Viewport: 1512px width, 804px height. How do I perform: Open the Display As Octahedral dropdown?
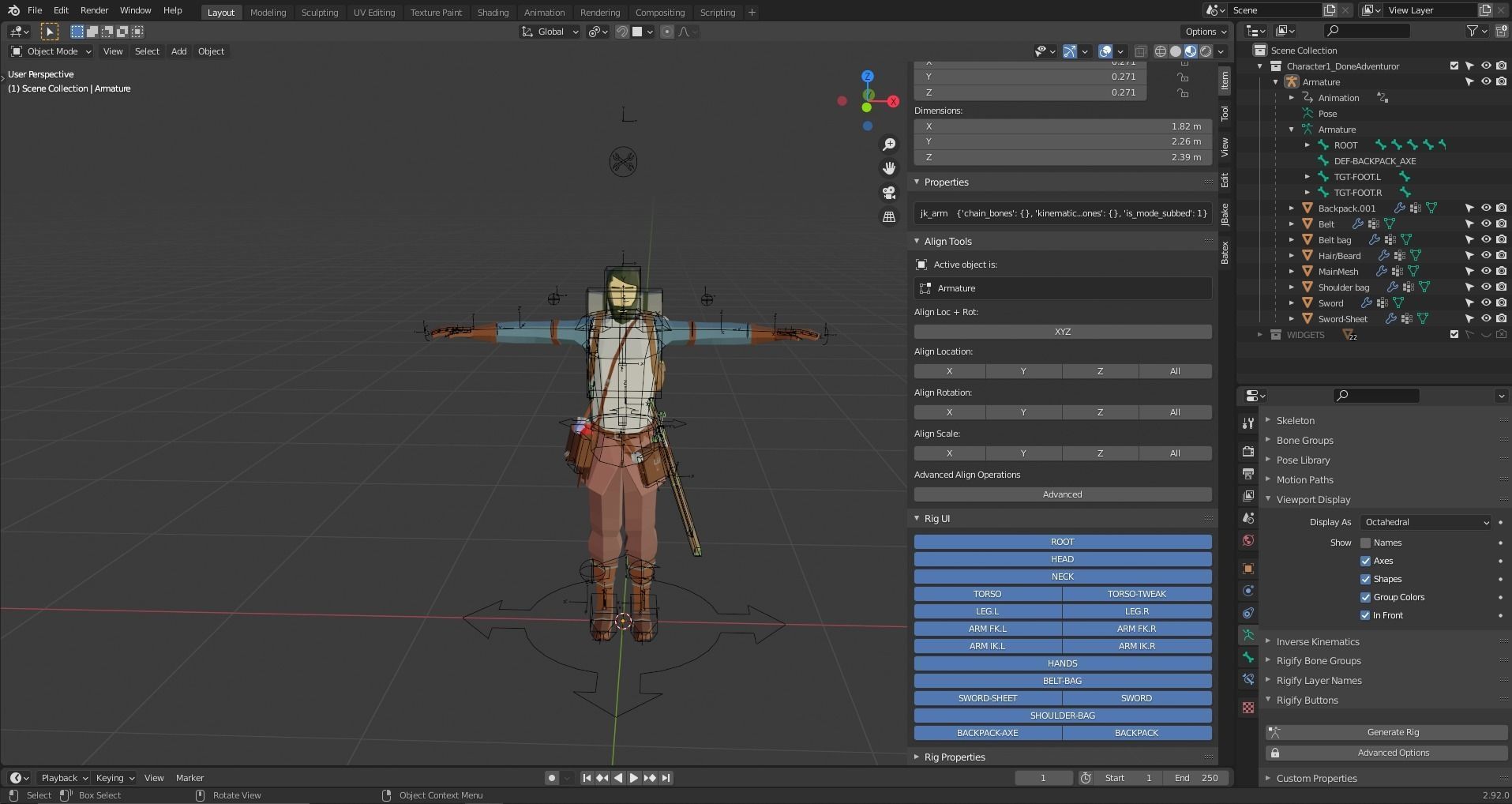pyautogui.click(x=1425, y=522)
